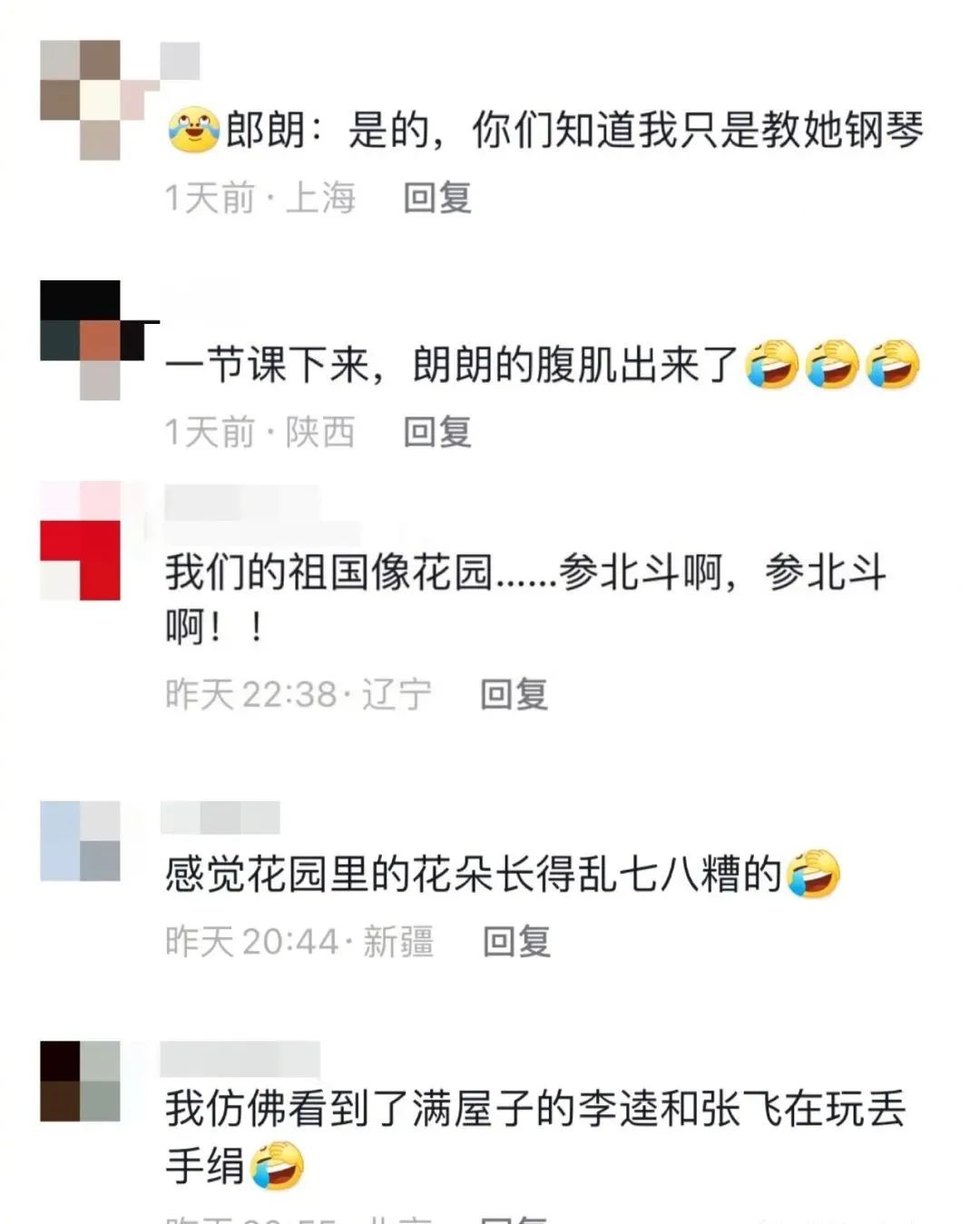Image resolution: width=980 pixels, height=1224 pixels.
Task: Click the crying-laugh emoji before 郎朗
Action: coord(193,131)
